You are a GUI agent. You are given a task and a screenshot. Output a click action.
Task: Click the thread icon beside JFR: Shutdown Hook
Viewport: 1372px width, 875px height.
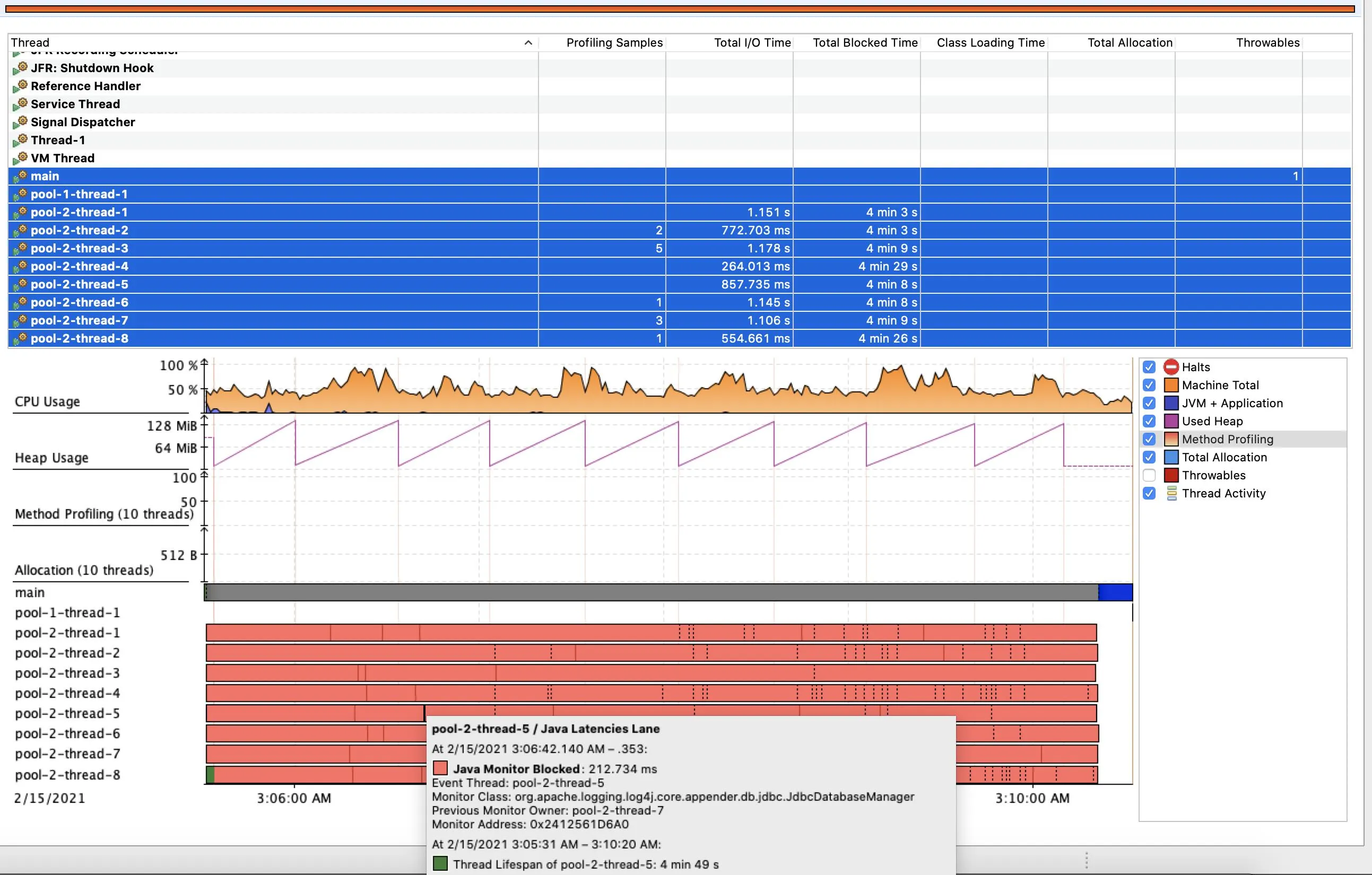(21, 68)
